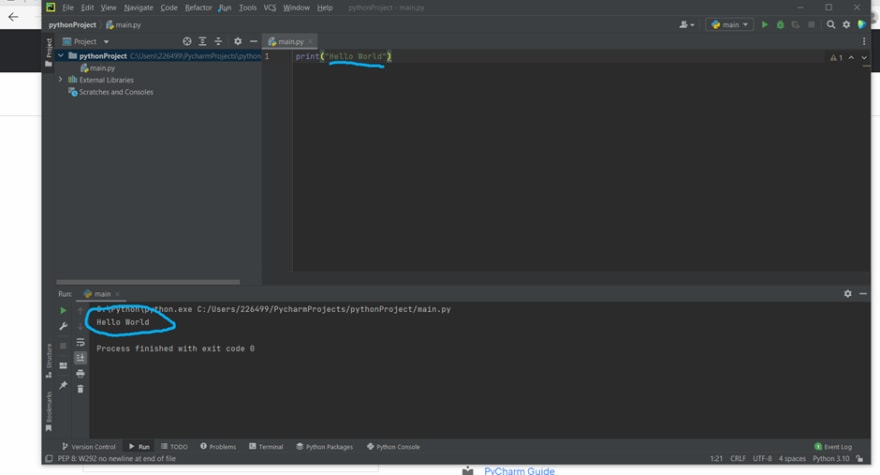
Task: Go to previous highlighted error arrow
Action: pyautogui.click(x=851, y=57)
